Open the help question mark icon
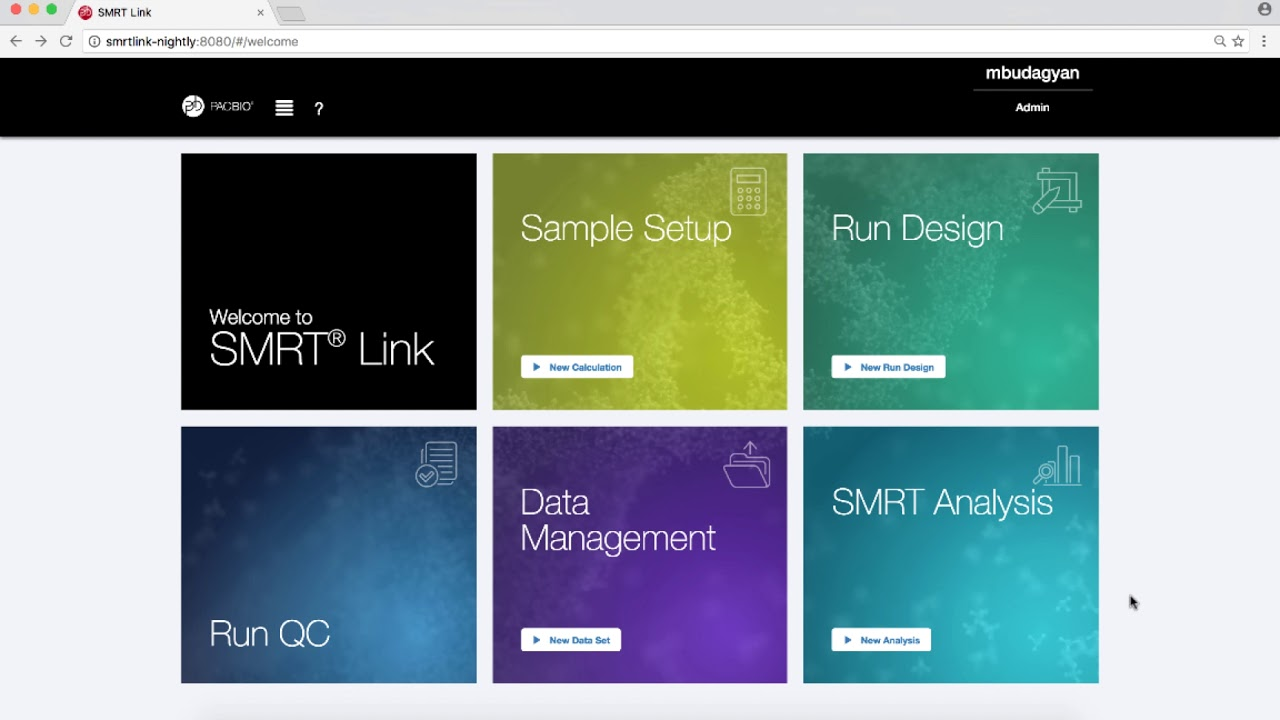This screenshot has width=1280, height=720. click(x=319, y=108)
